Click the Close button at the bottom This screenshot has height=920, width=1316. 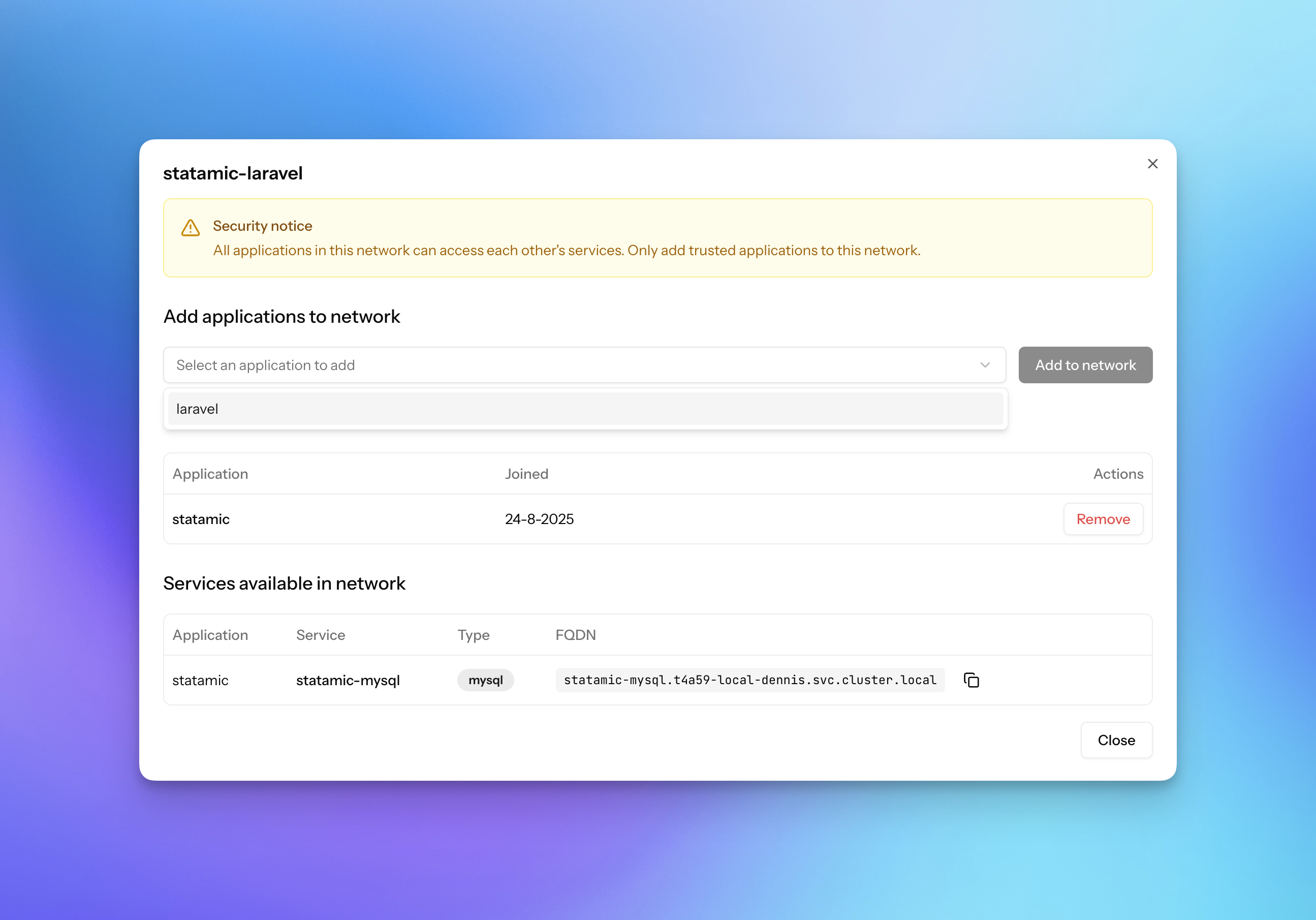coord(1116,740)
